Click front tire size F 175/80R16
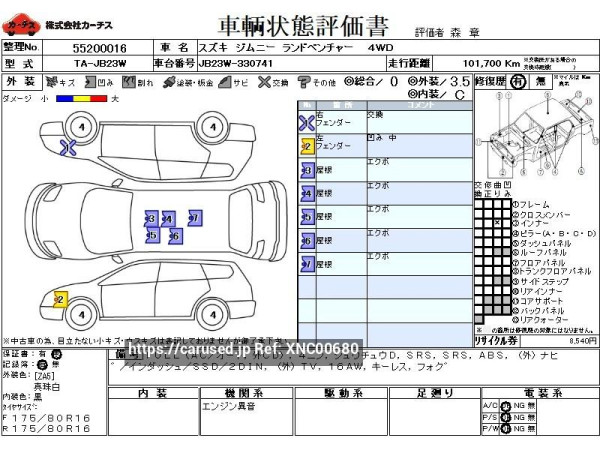The width and height of the screenshot is (600, 450). point(46,418)
